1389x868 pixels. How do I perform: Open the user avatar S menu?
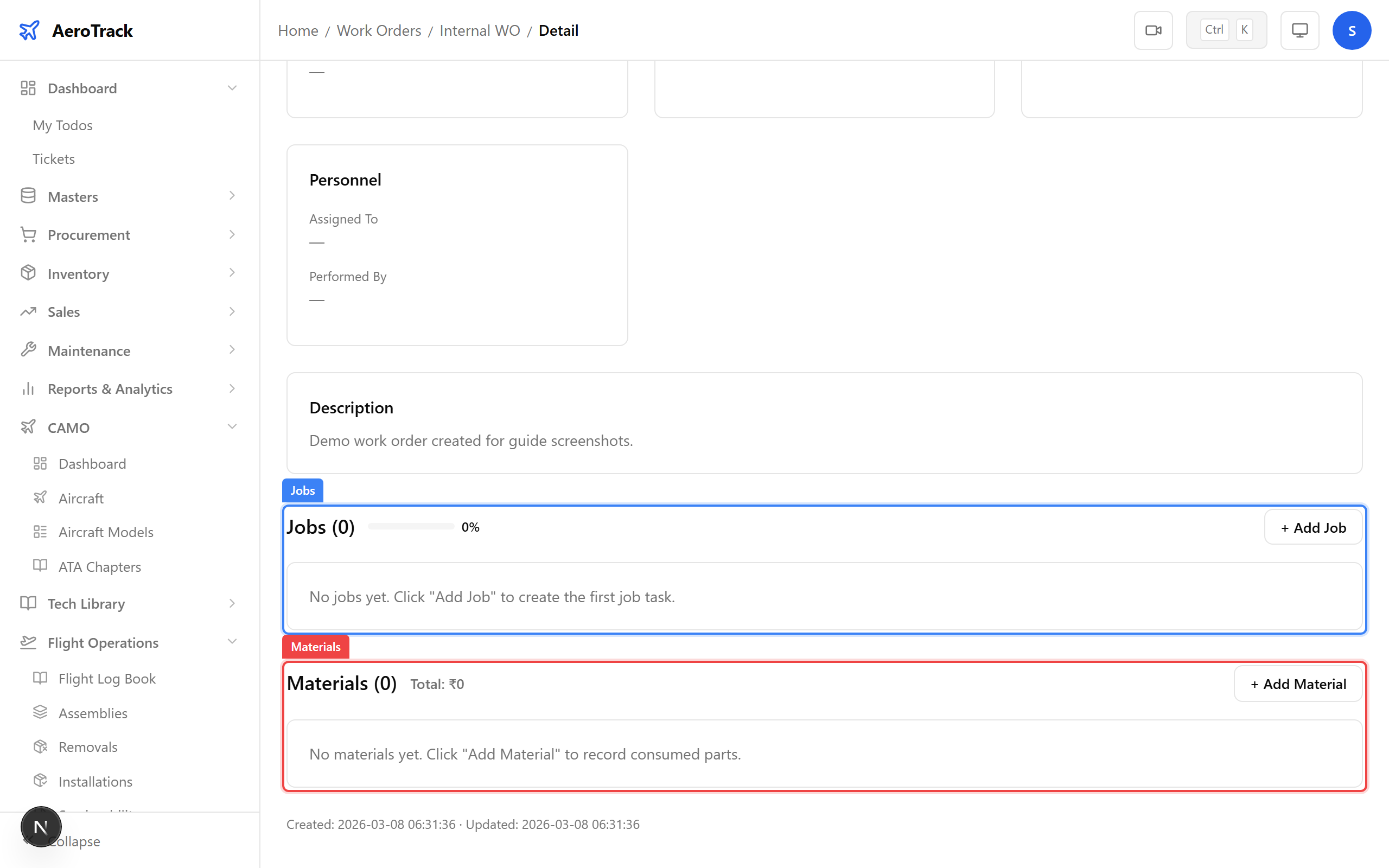tap(1352, 30)
